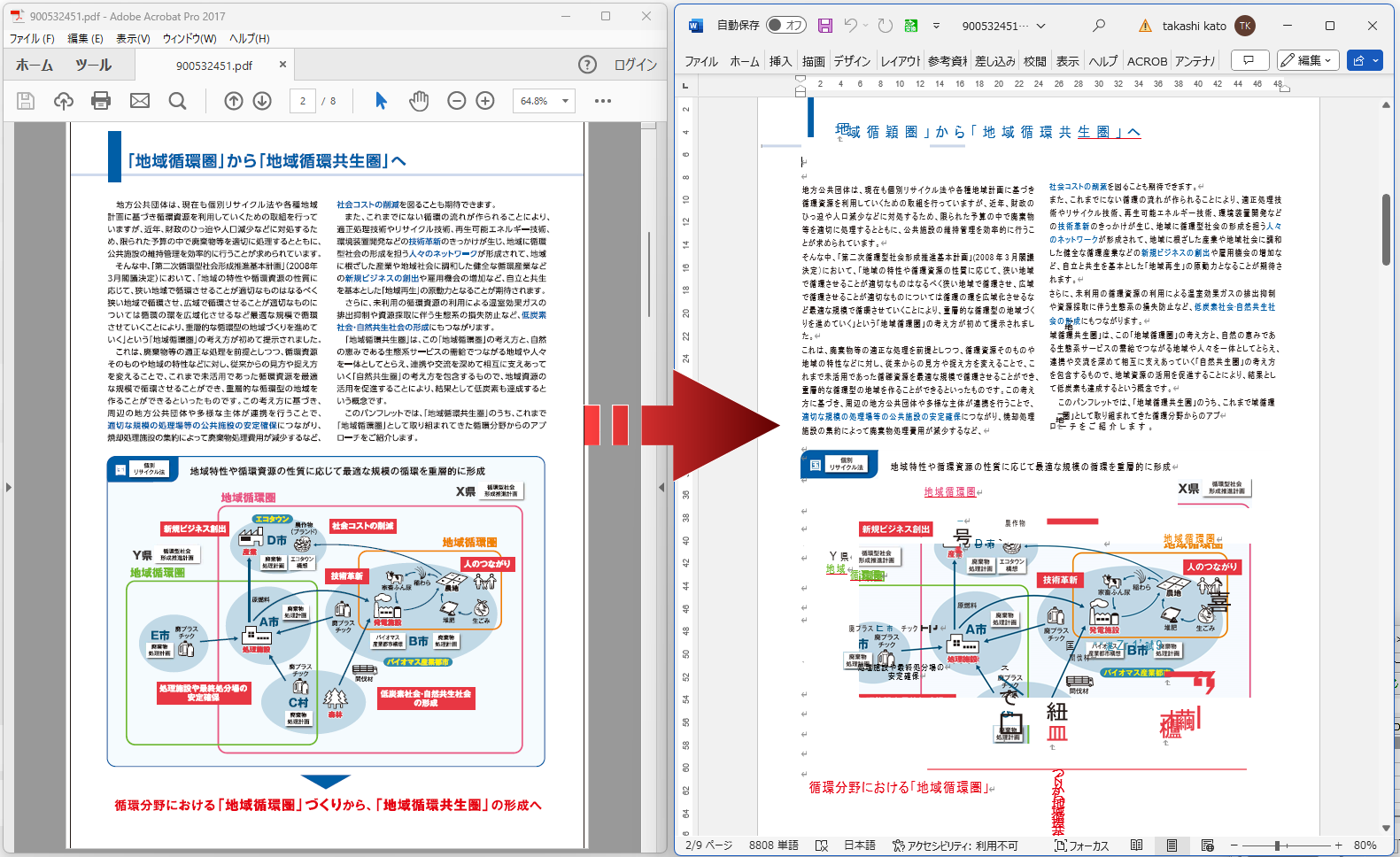Image resolution: width=1400 pixels, height=857 pixels.
Task: Click the ログイン sign-in link
Action: coord(635,65)
